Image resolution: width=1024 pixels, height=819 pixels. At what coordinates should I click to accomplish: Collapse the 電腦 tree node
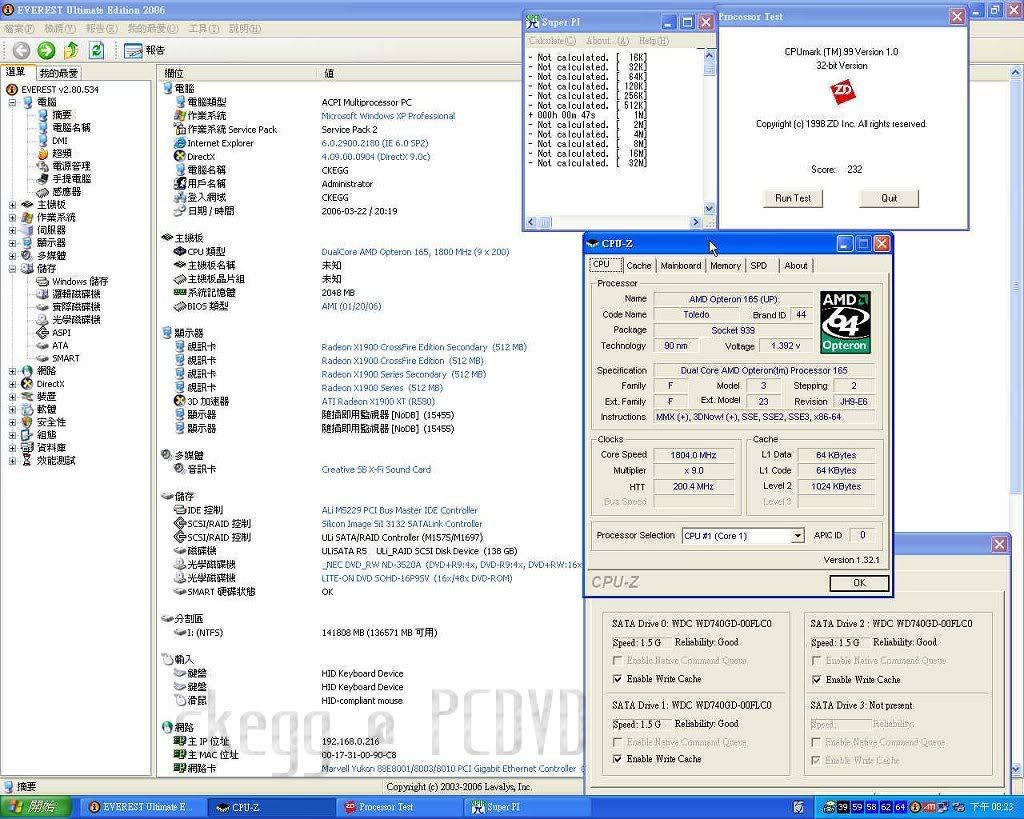click(x=12, y=103)
